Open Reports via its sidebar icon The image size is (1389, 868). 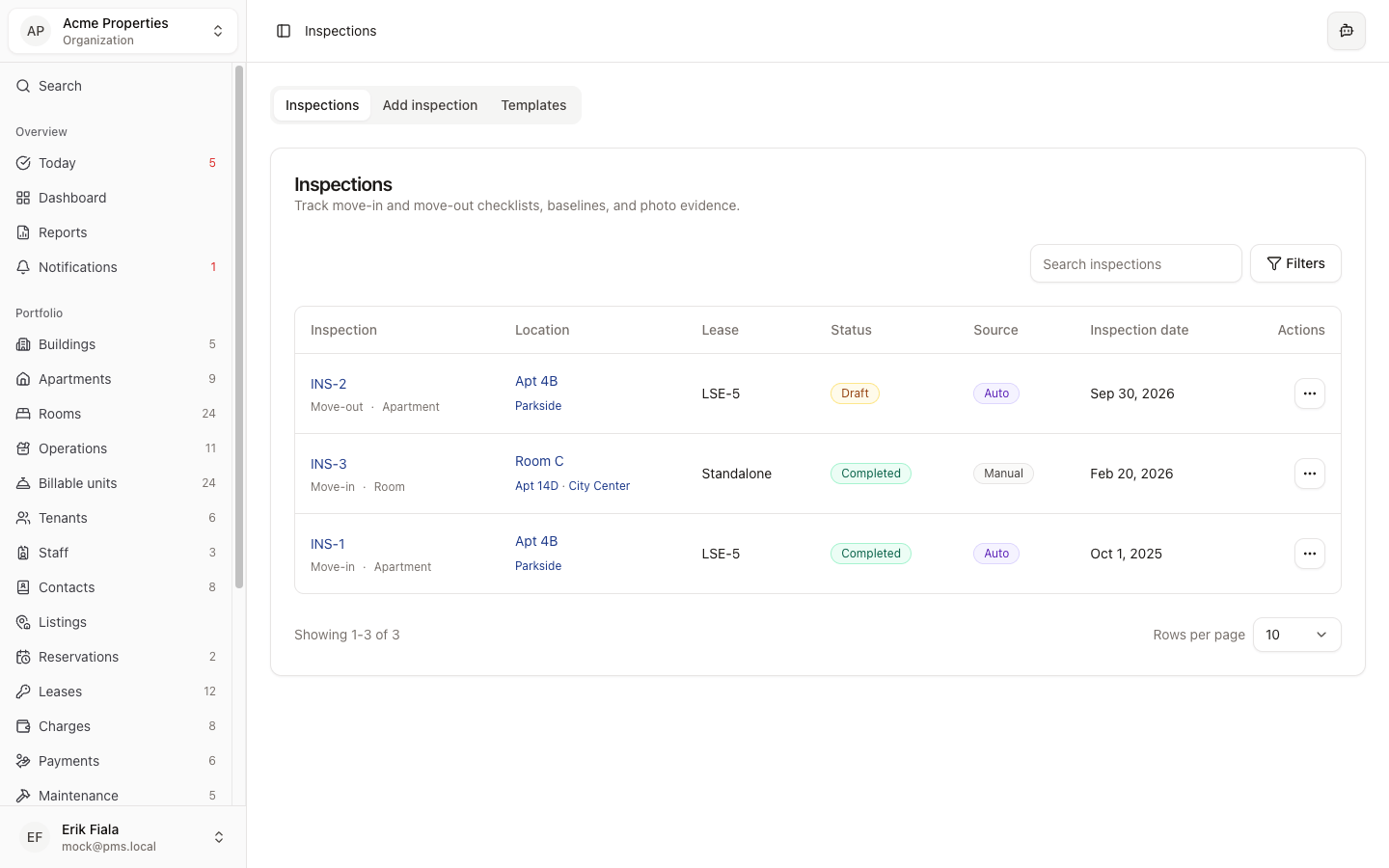tap(23, 232)
